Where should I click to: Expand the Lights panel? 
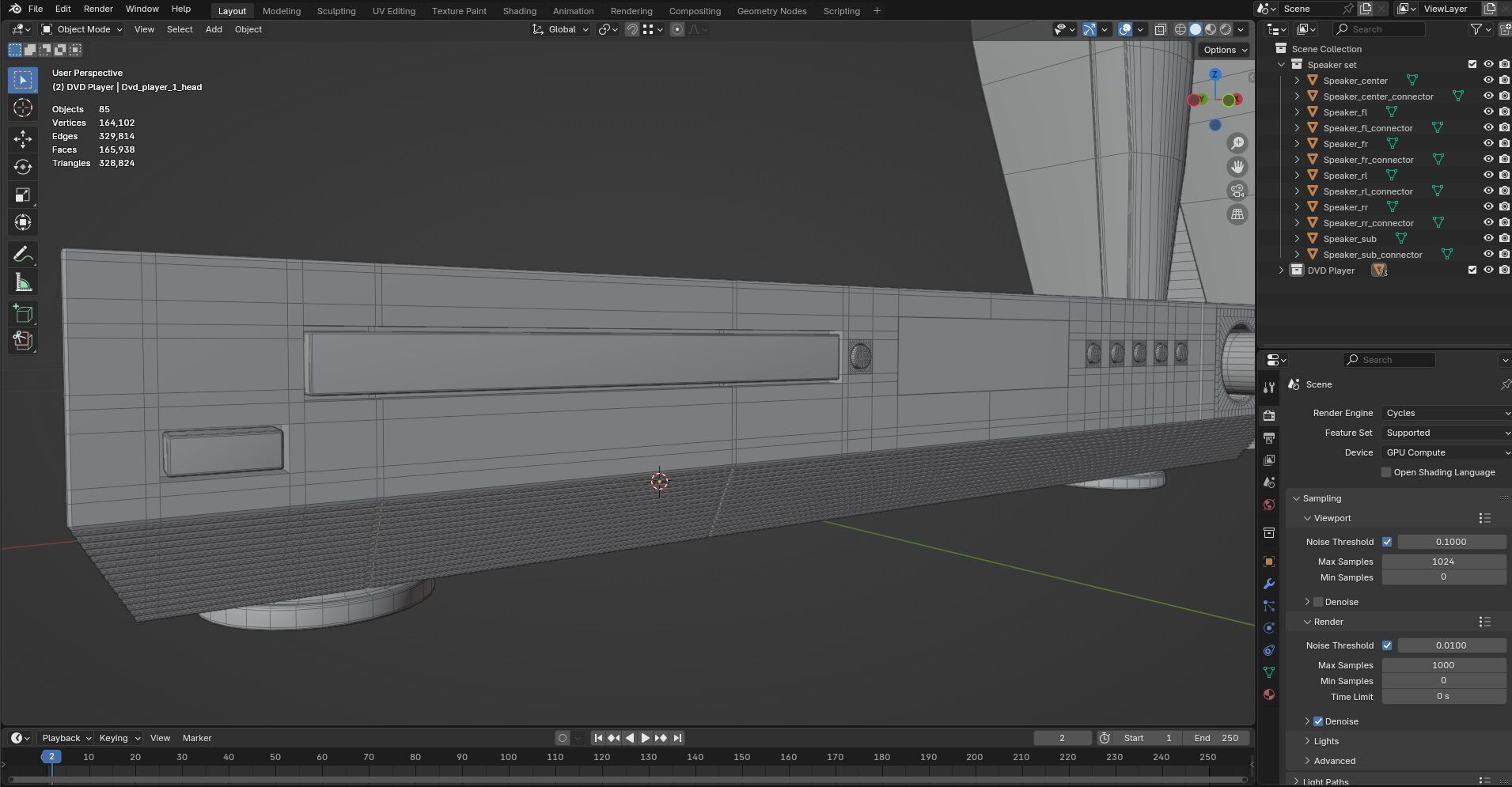pos(1326,741)
